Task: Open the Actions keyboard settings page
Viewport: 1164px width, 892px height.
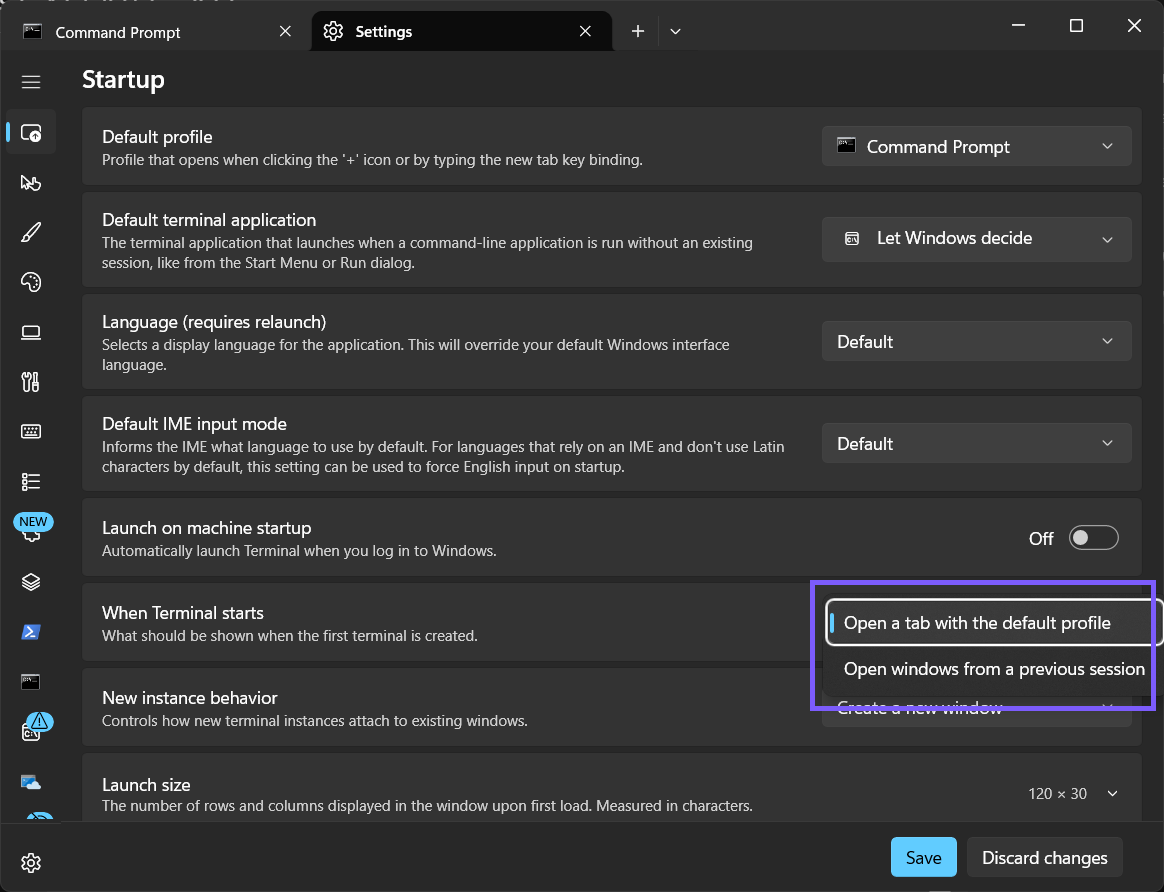Action: (30, 431)
